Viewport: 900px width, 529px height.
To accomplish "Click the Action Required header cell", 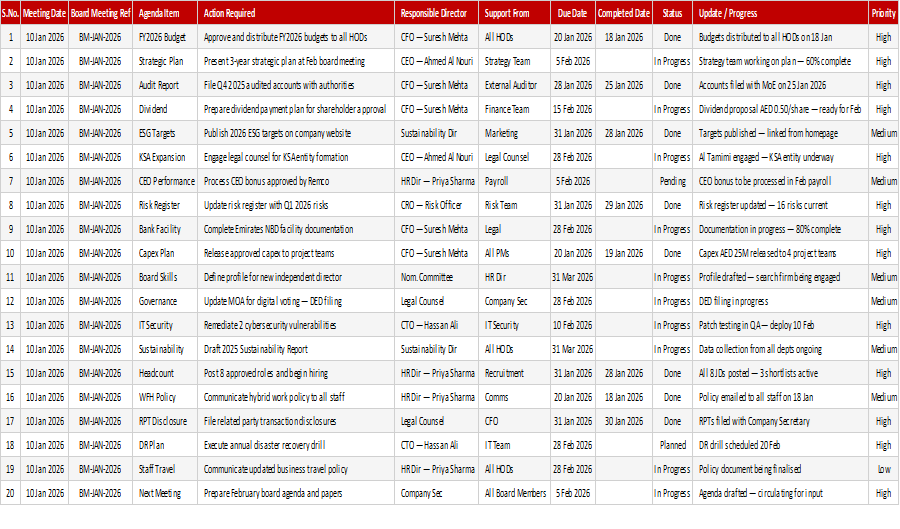I will pyautogui.click(x=296, y=13).
